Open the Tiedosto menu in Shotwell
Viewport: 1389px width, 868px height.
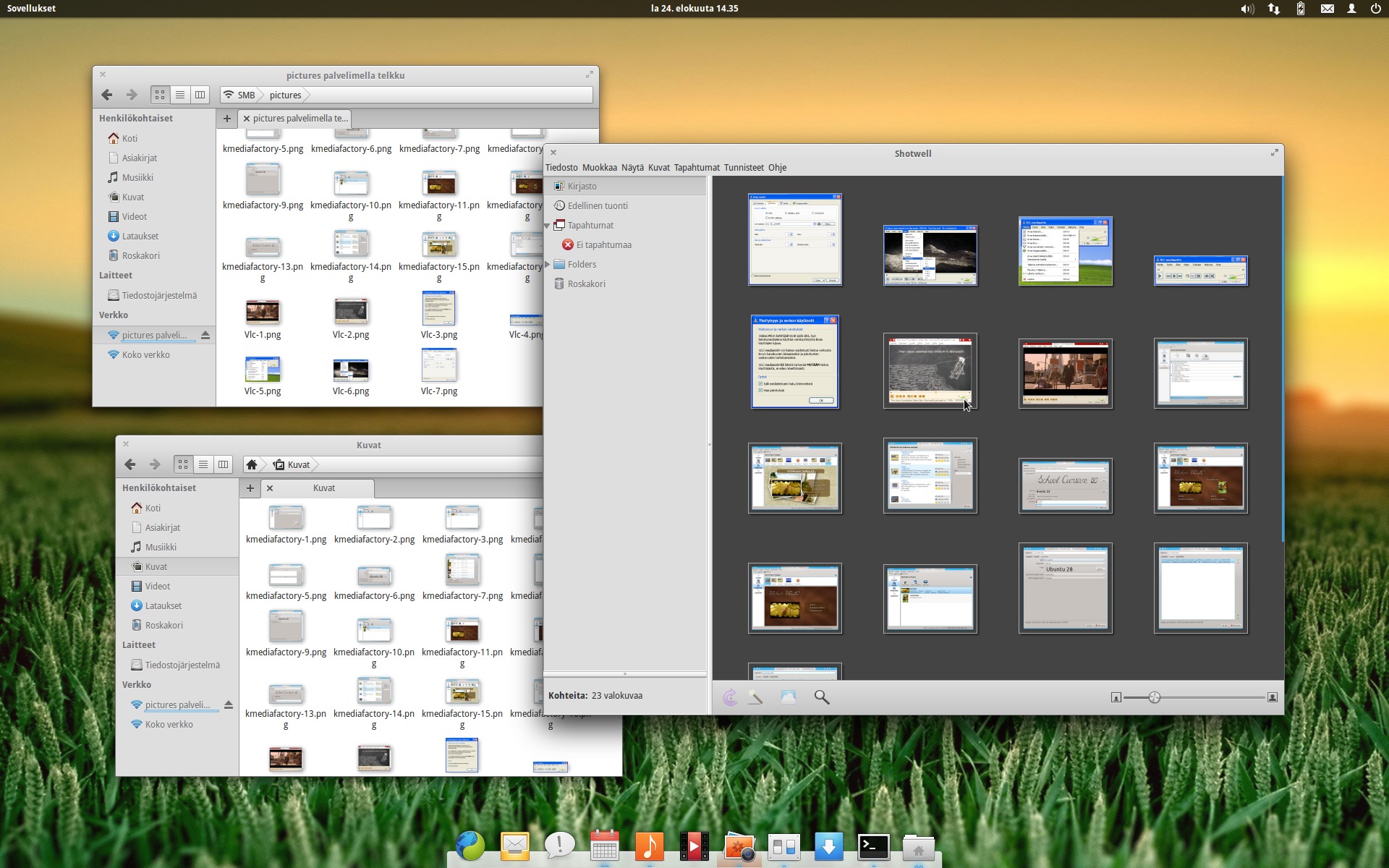[561, 167]
